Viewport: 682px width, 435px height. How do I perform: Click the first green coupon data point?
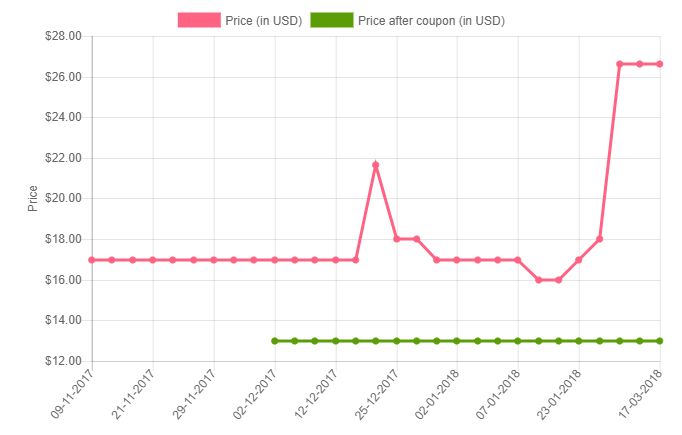[x=275, y=341]
